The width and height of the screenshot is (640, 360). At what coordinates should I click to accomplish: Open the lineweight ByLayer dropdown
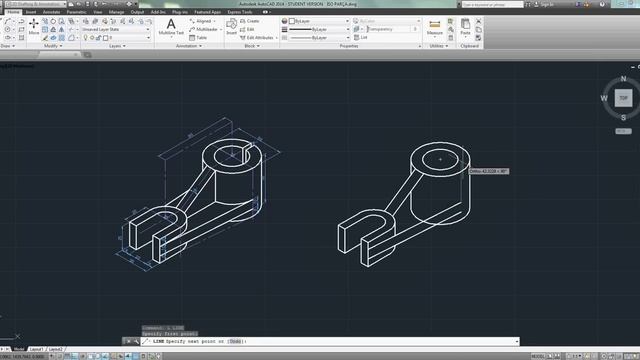[319, 29]
